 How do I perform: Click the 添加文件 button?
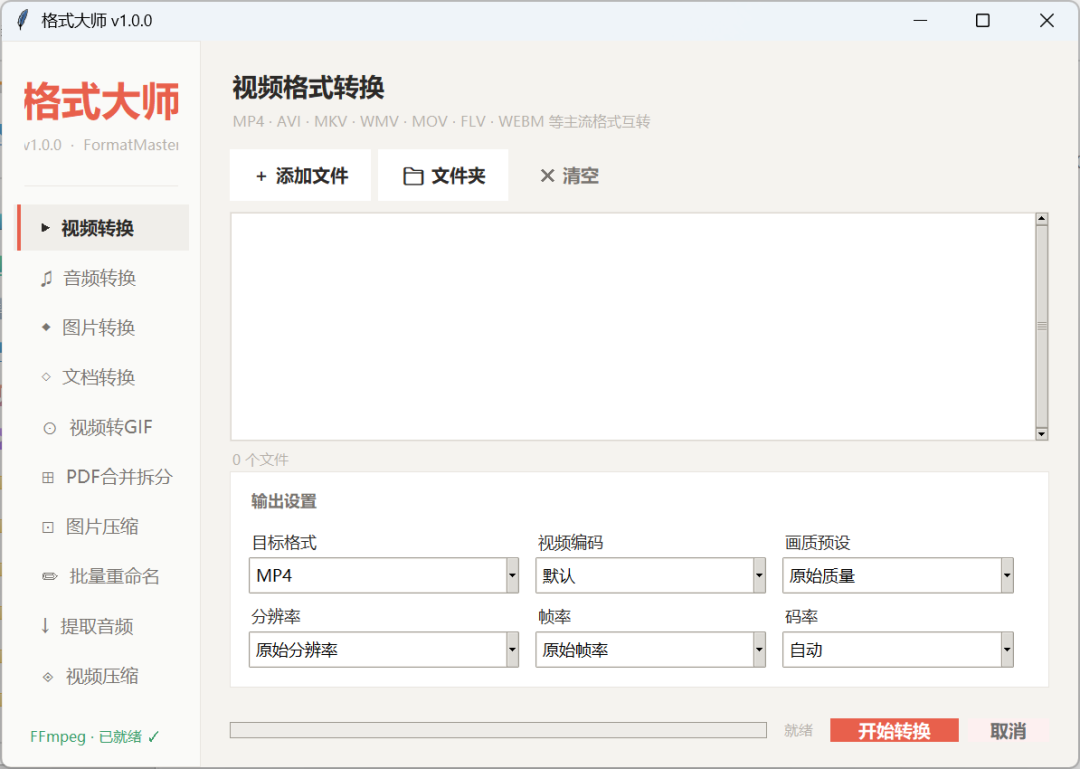tap(300, 175)
